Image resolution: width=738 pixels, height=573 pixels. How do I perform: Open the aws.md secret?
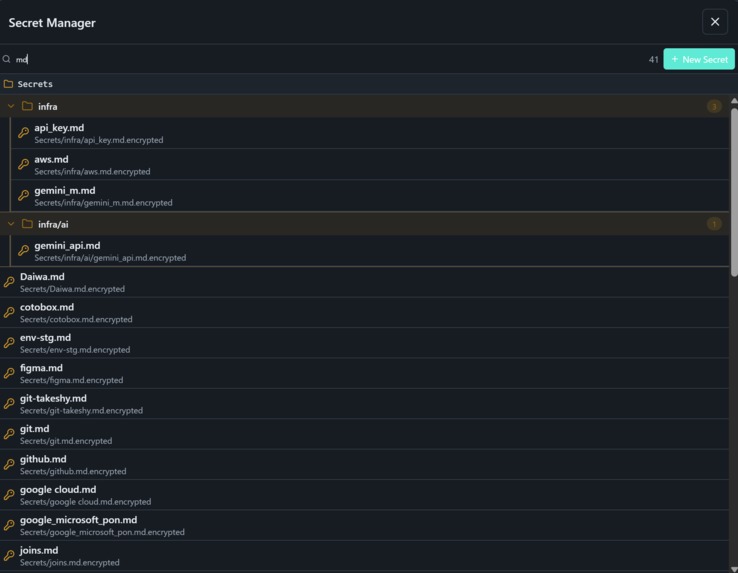pos(370,164)
